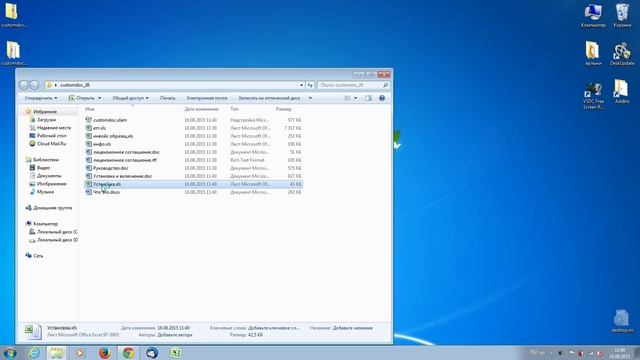This screenshot has width=640, height=360.
Task: Open Excel from the taskbar
Action: pos(176,353)
